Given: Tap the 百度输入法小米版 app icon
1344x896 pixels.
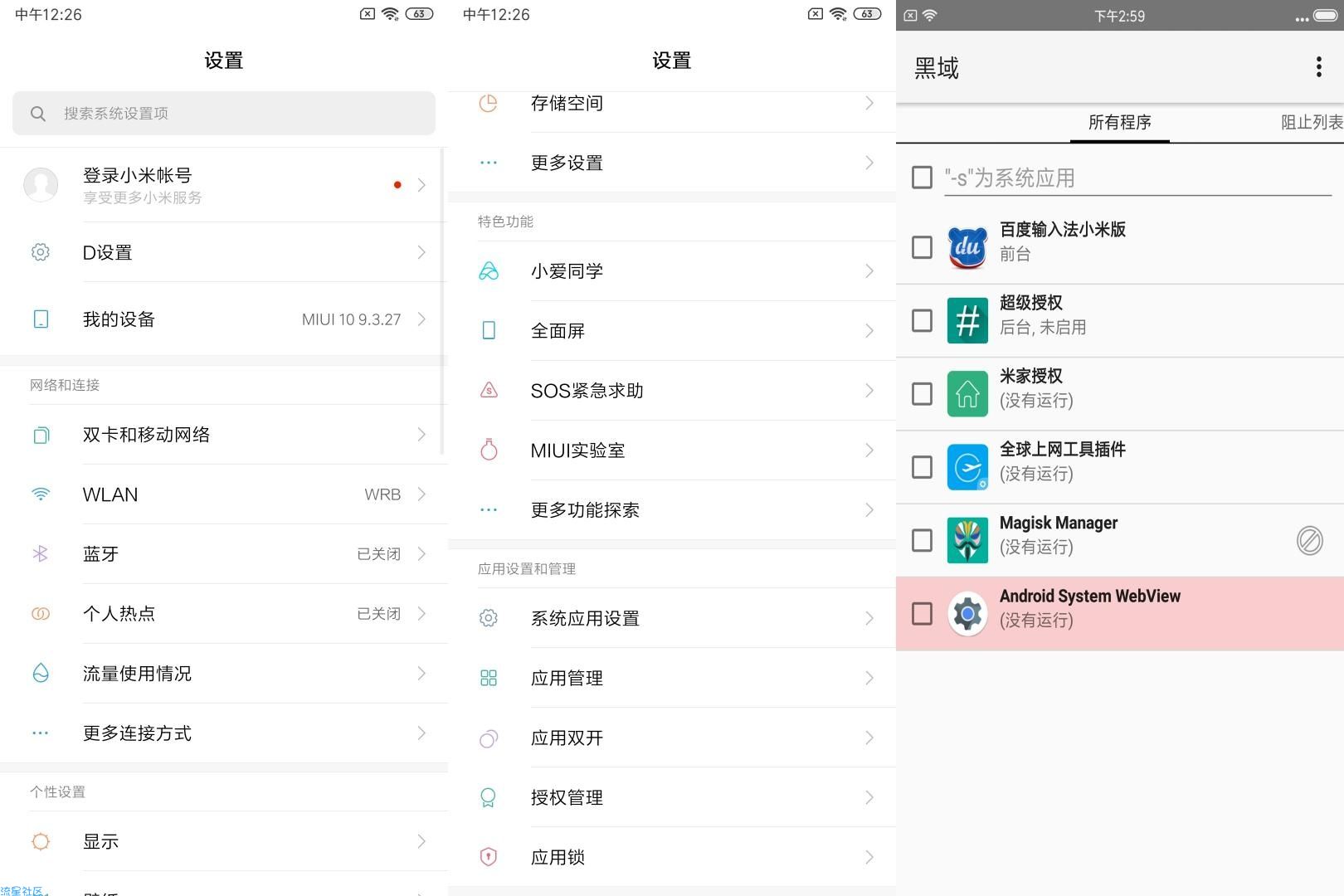Looking at the screenshot, I should pos(967,247).
